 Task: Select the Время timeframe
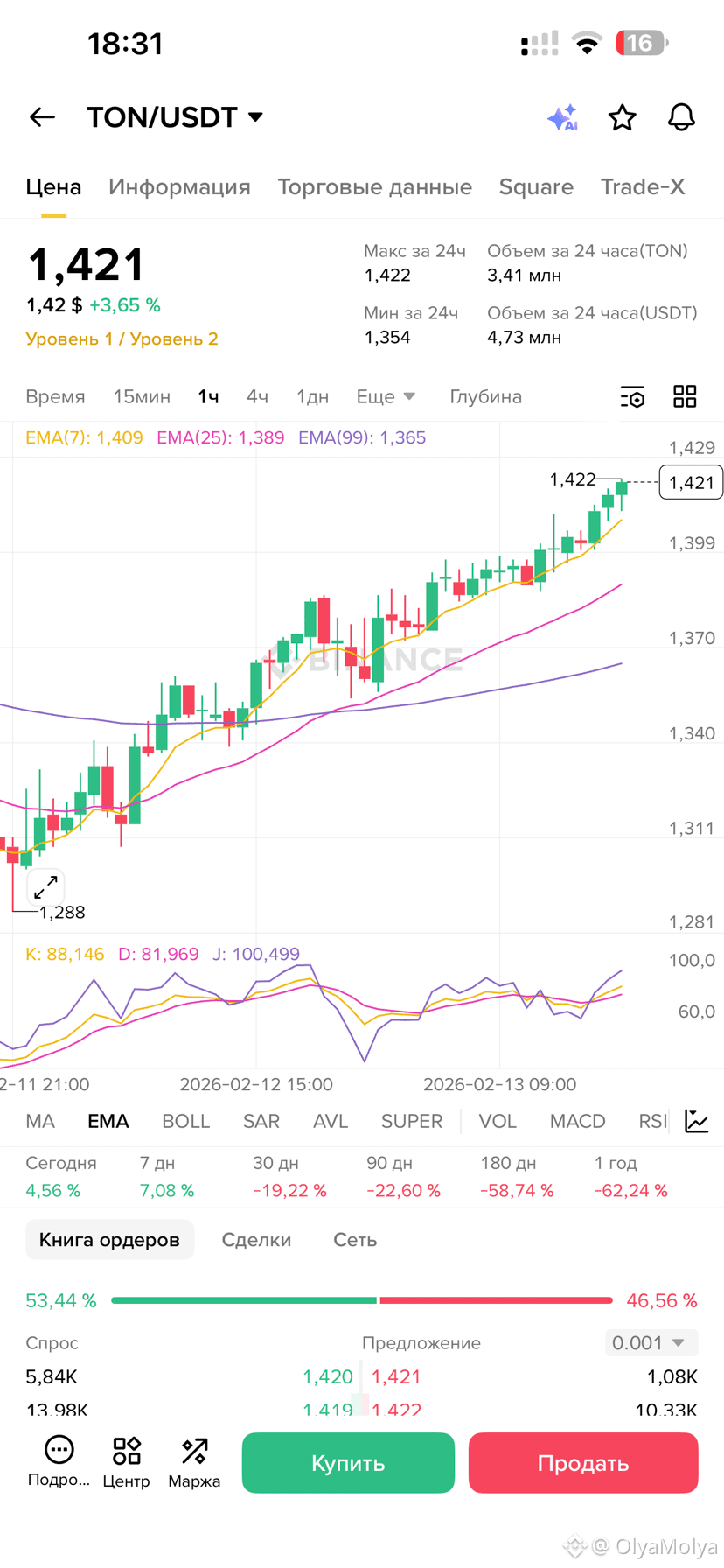[x=55, y=396]
